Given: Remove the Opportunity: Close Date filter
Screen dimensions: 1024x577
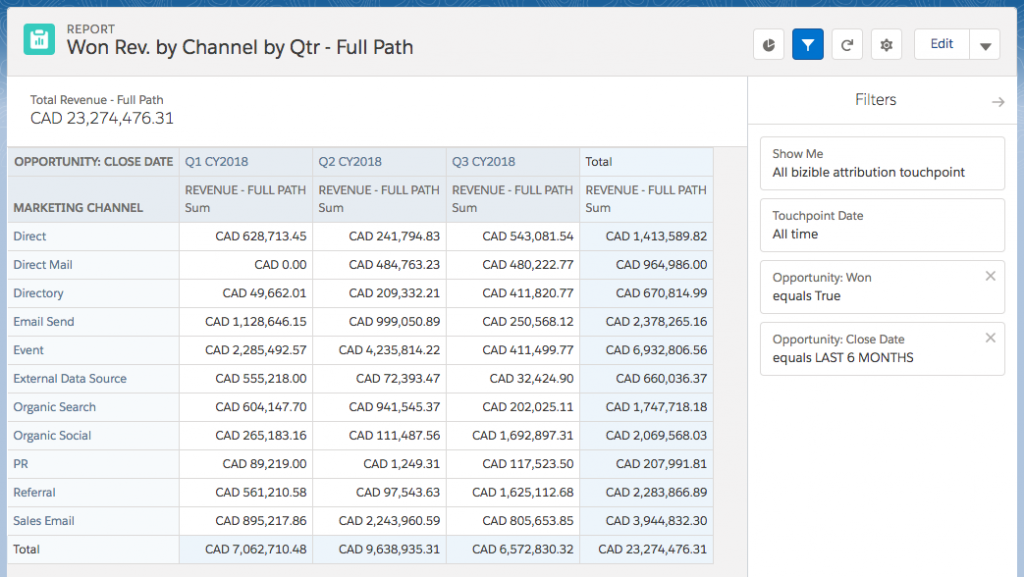Looking at the screenshot, I should pos(990,338).
